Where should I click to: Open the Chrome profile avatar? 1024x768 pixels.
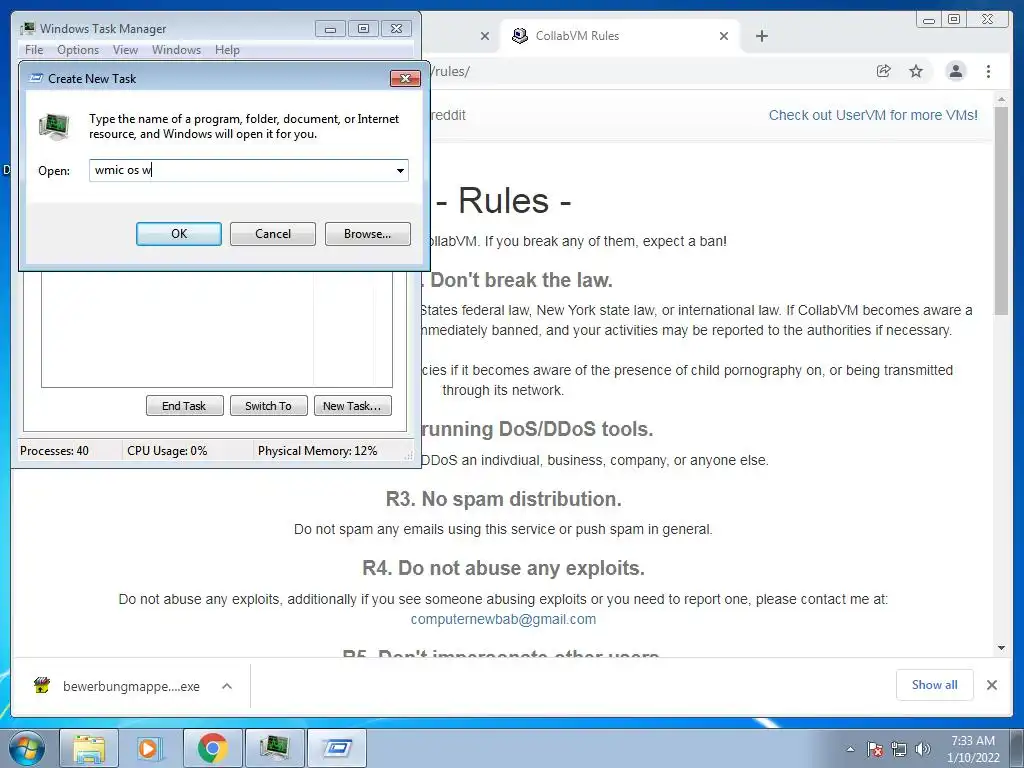point(955,71)
